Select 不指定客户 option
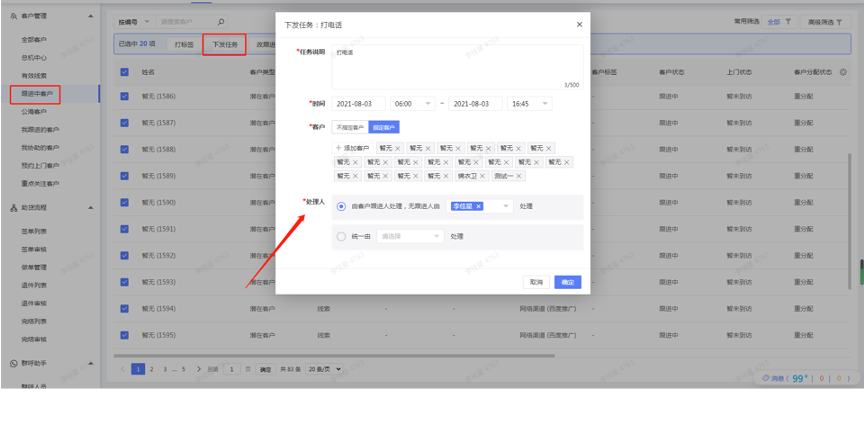This screenshot has height=422, width=864. [x=350, y=127]
